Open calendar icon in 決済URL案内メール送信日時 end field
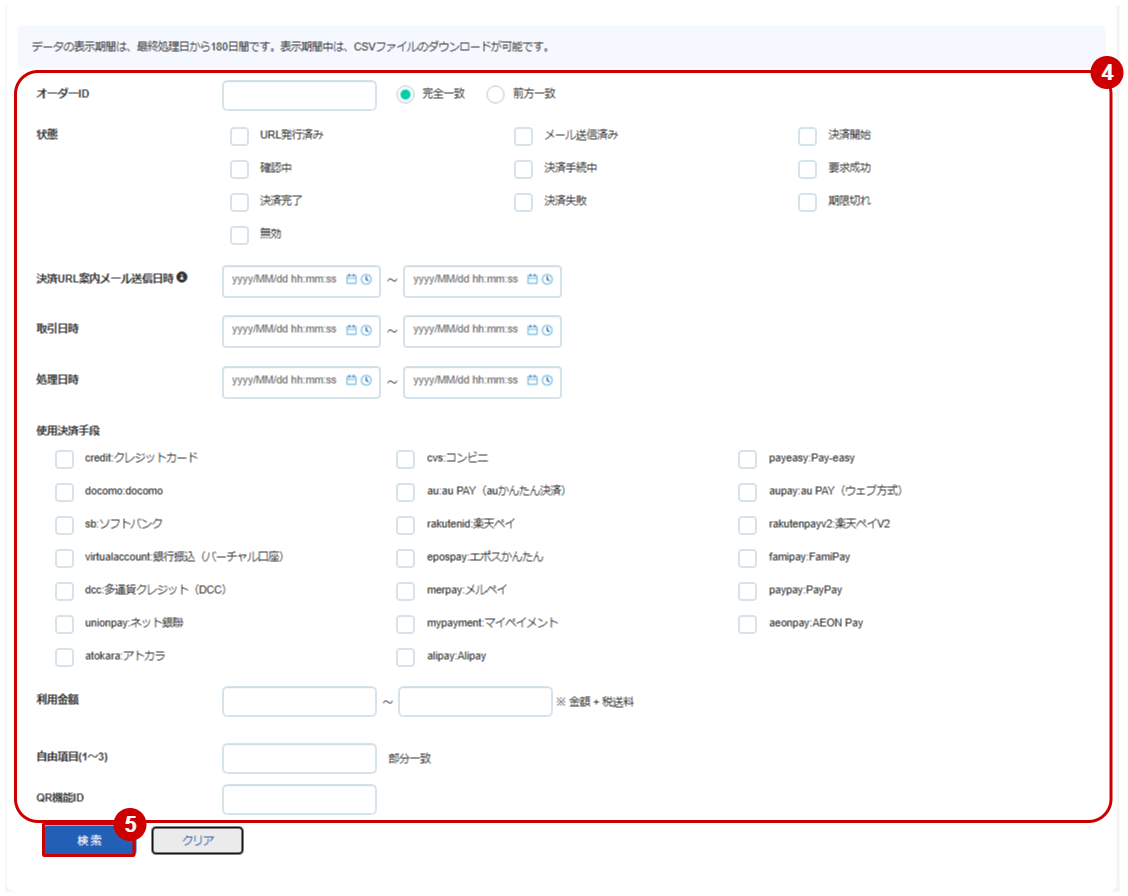 point(532,279)
